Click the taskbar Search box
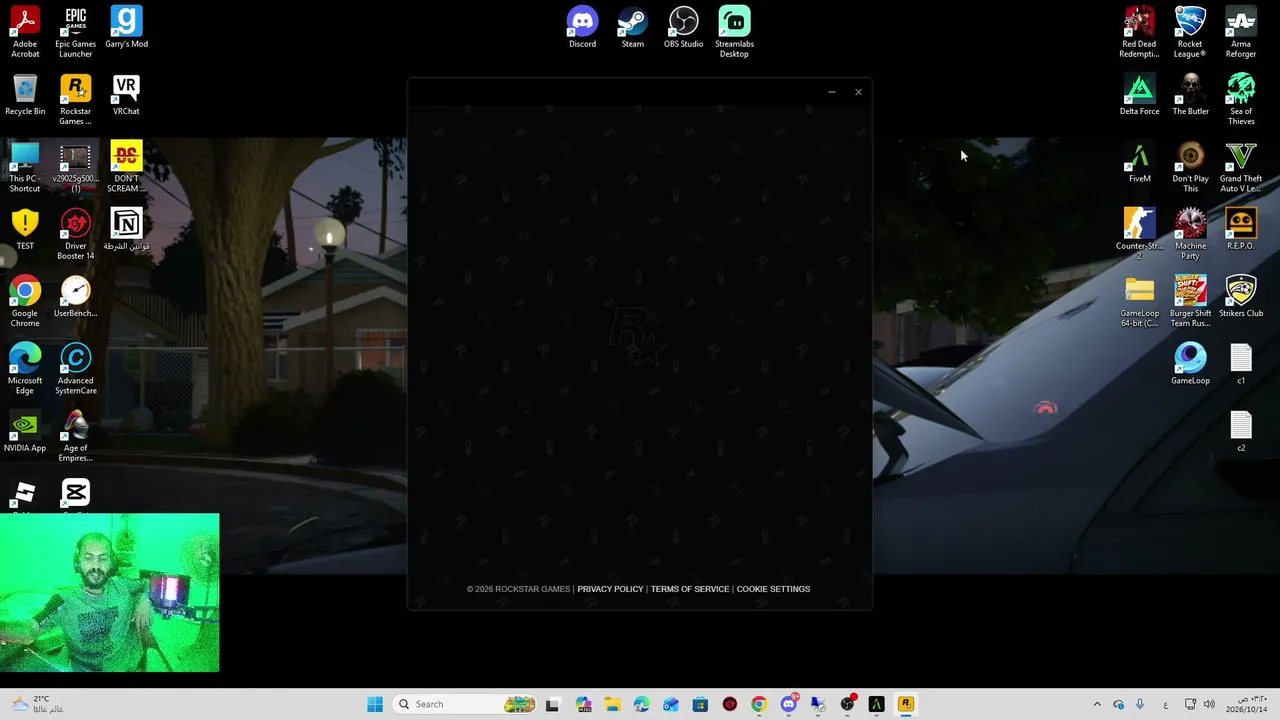1280x720 pixels. pyautogui.click(x=466, y=704)
